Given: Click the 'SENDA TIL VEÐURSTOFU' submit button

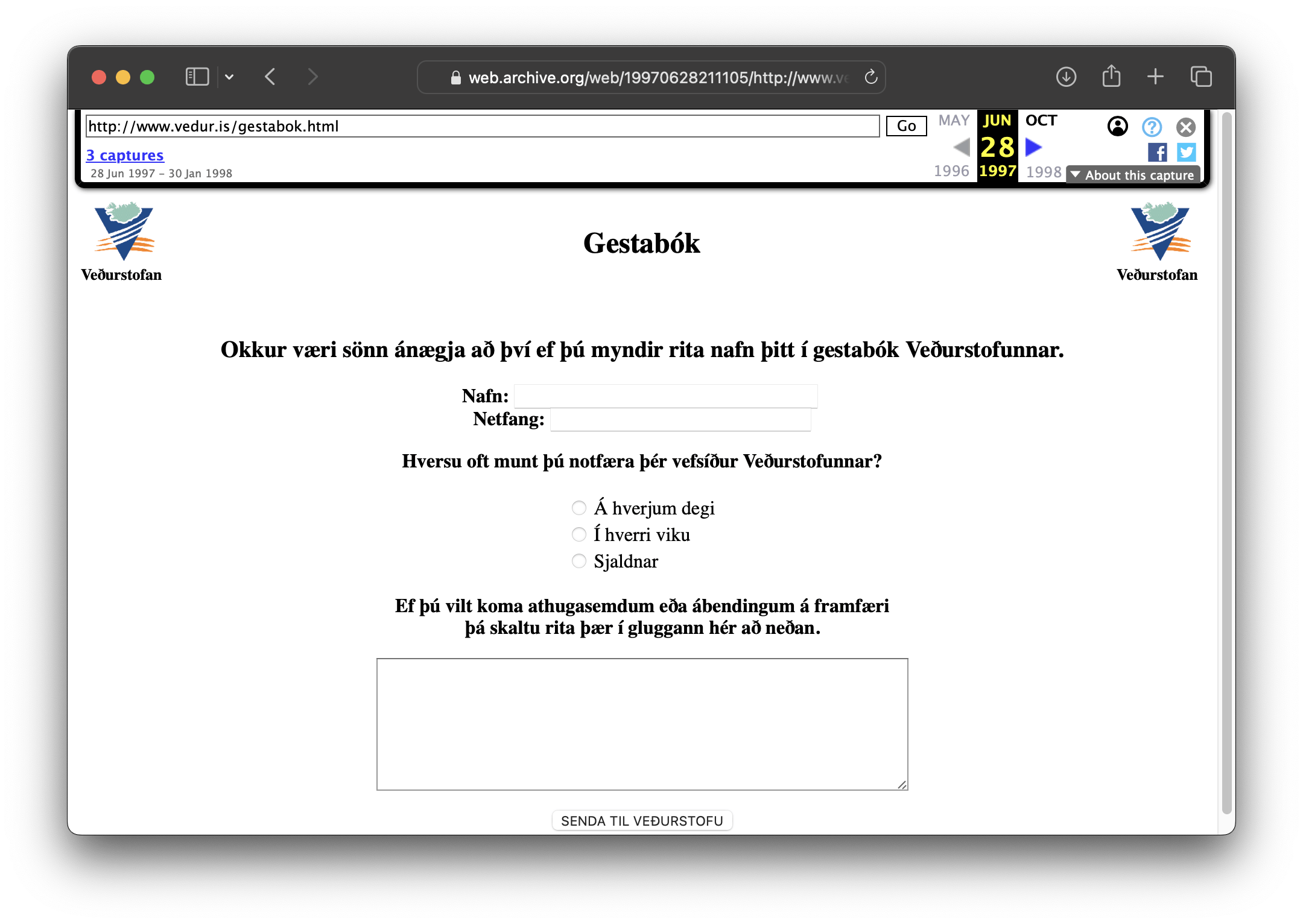Looking at the screenshot, I should (x=640, y=820).
